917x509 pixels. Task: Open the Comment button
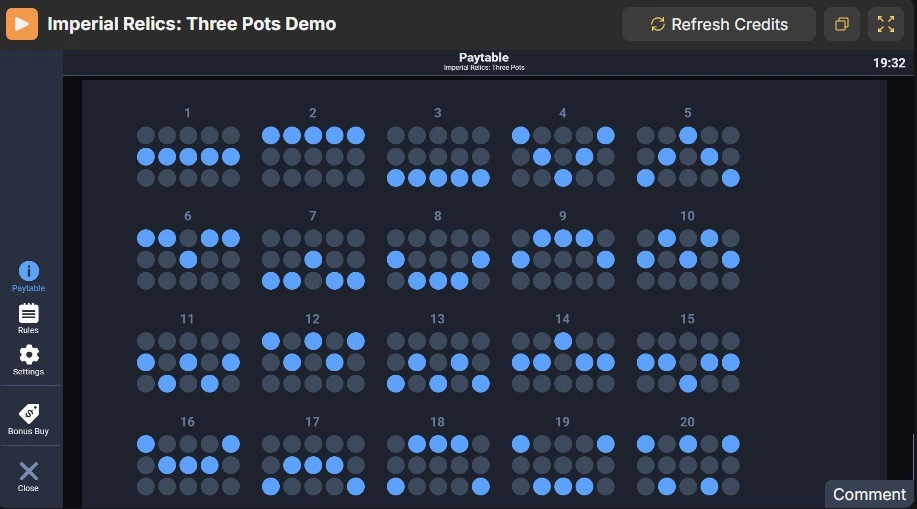tap(870, 494)
